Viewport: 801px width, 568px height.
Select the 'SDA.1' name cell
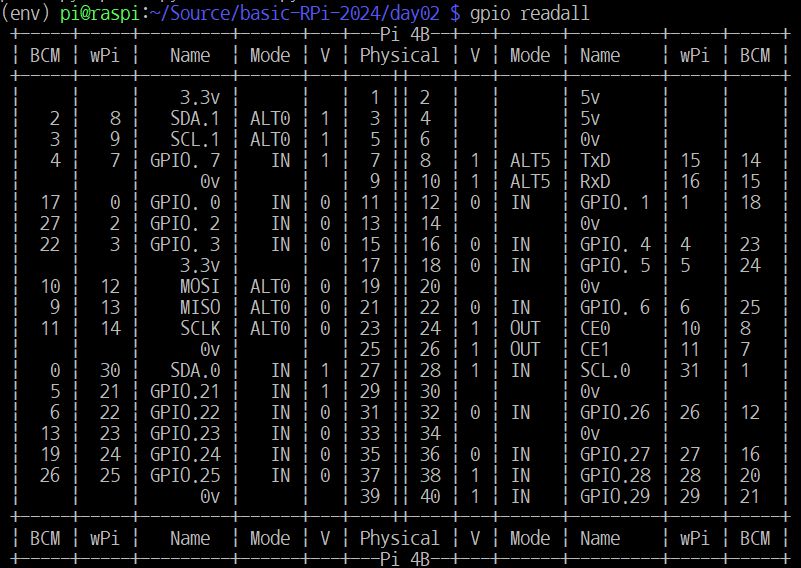tap(195, 119)
